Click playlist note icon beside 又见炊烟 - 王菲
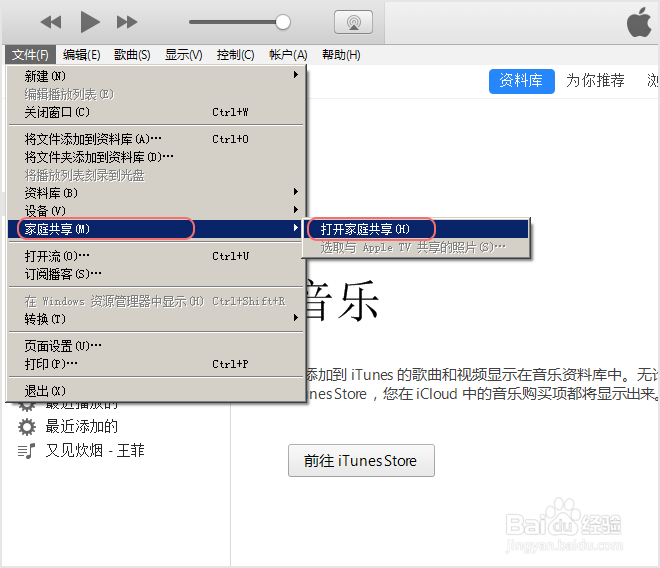Viewport: 660px width, 568px height. [x=26, y=451]
